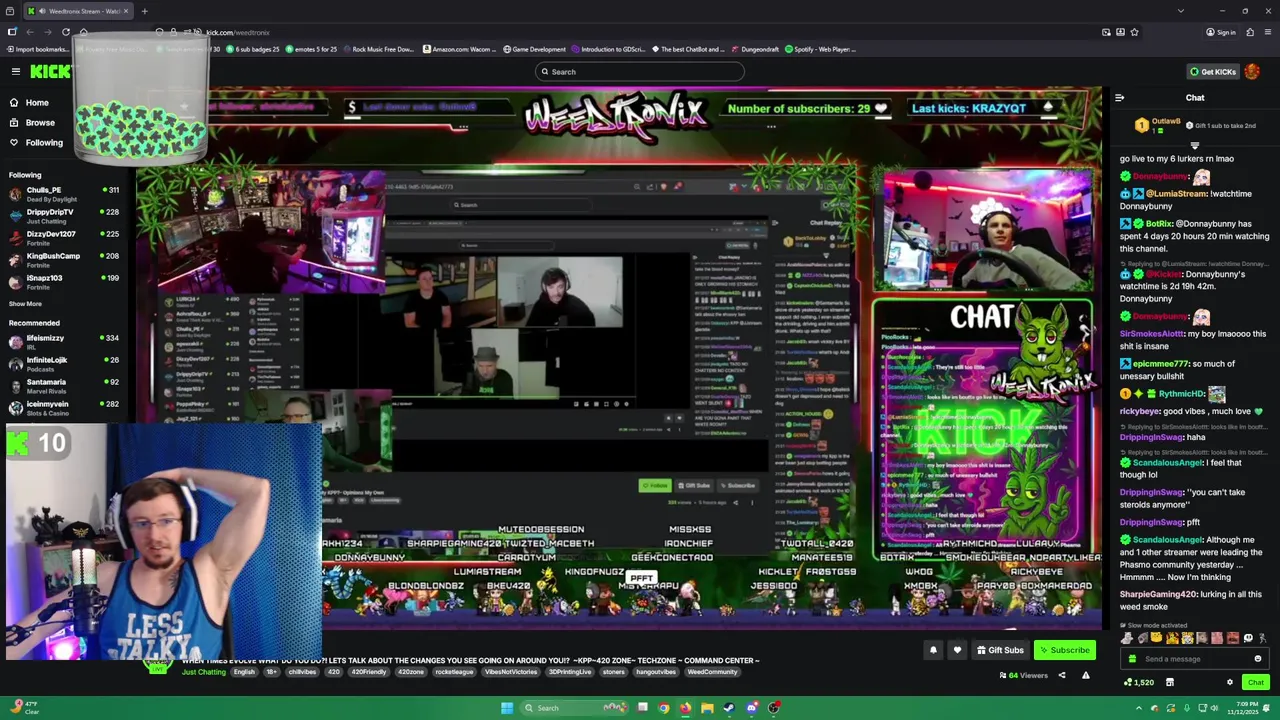Open the Kick hamburger sidebar menu
The image size is (1280, 720).
pos(16,71)
